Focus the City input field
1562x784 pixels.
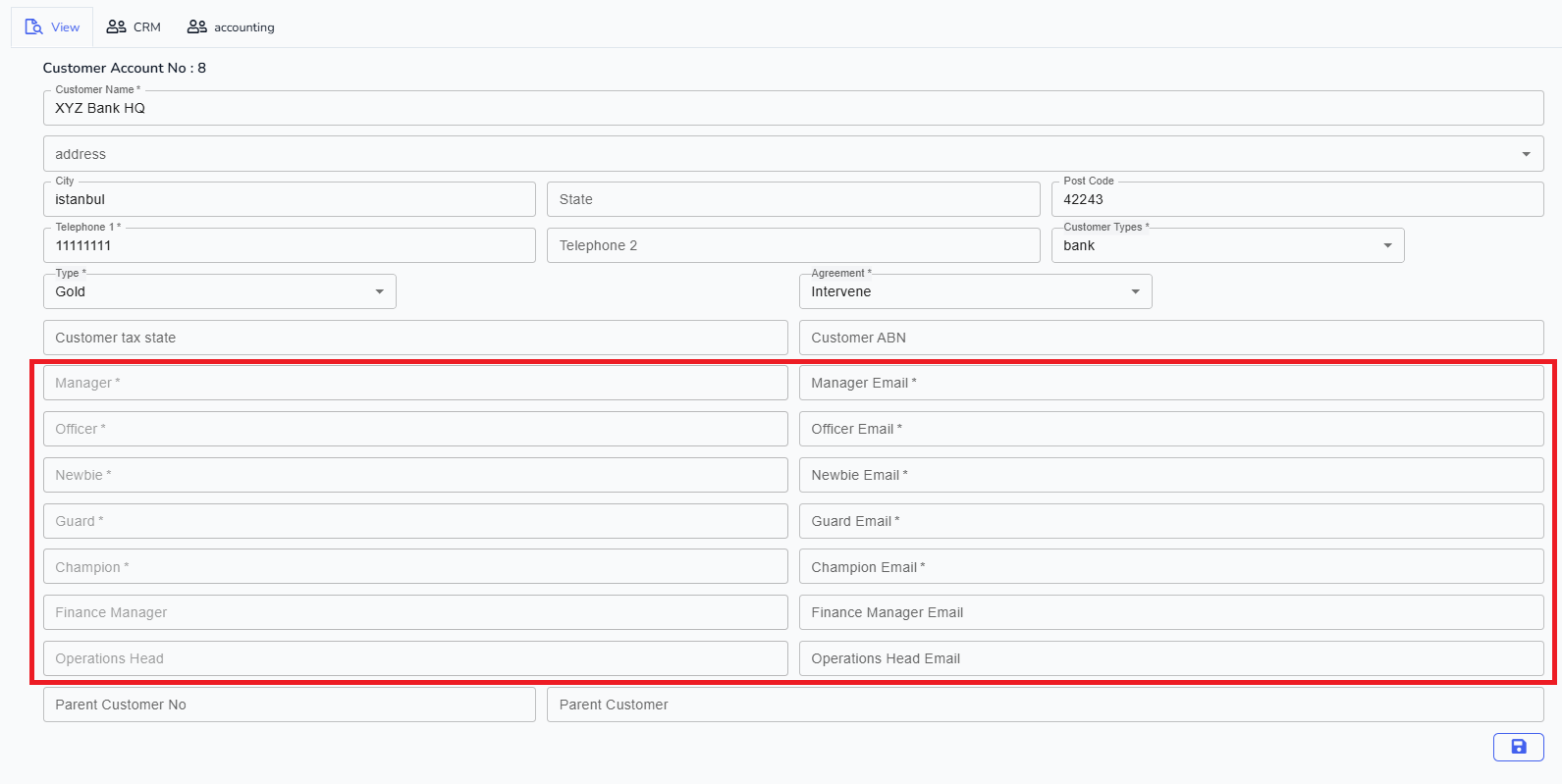click(289, 199)
